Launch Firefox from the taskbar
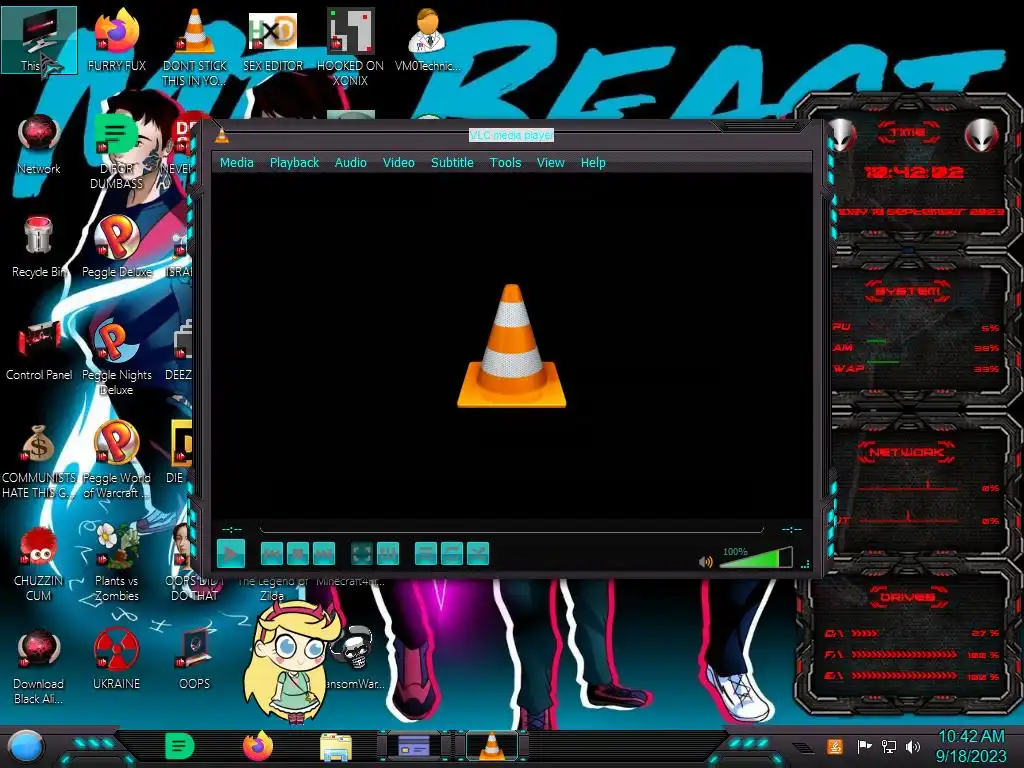The width and height of the screenshot is (1024, 768). (258, 746)
